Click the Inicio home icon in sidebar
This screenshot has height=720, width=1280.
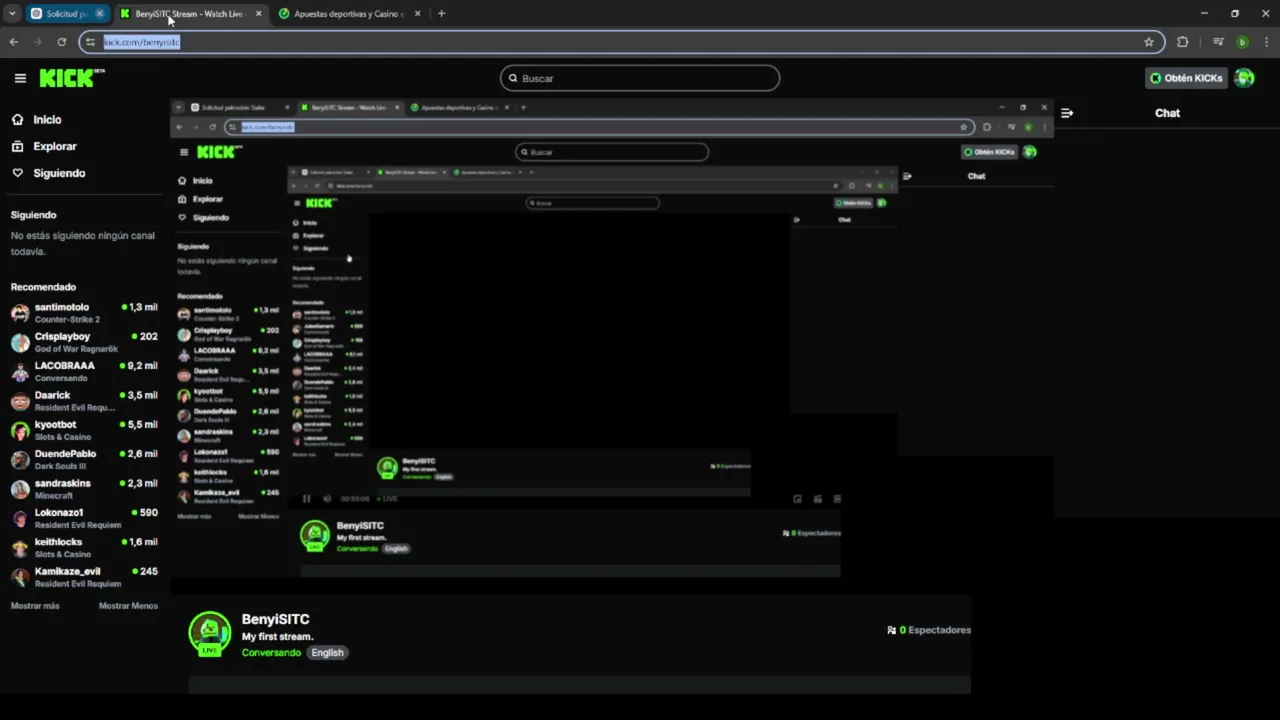click(x=18, y=119)
